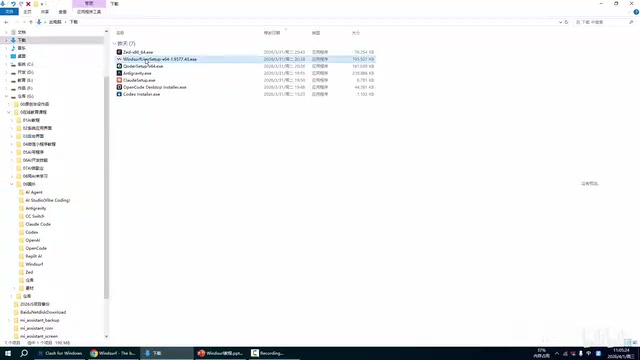Open the Claude Code folder in tree
640x360 pixels.
(38, 224)
